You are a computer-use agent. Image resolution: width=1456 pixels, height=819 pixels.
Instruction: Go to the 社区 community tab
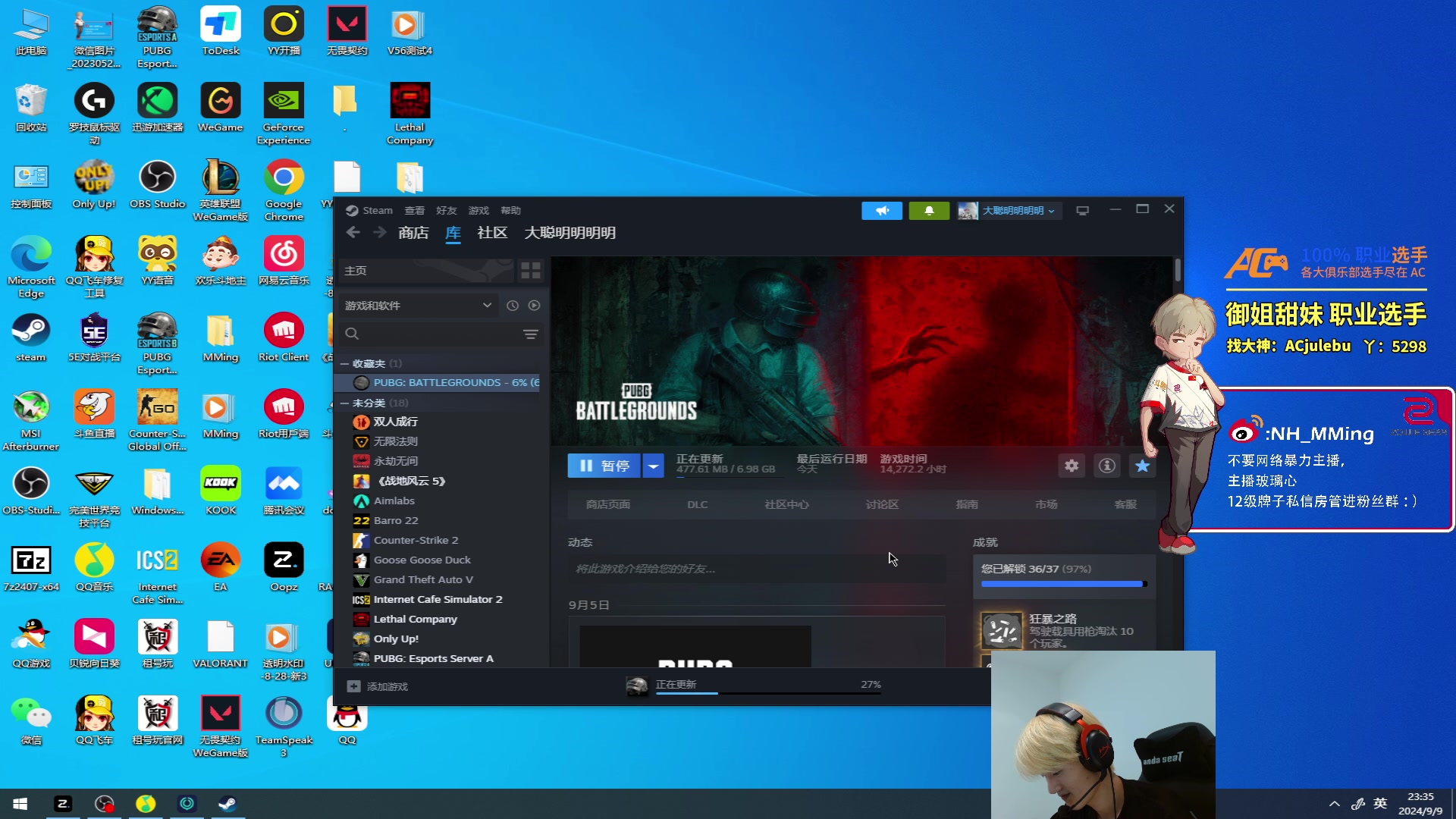(492, 233)
